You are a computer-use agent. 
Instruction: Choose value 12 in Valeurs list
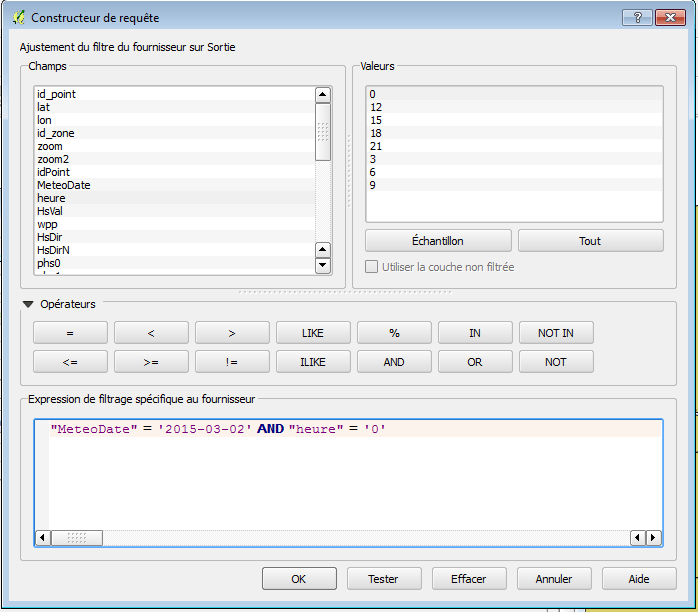click(x=376, y=107)
